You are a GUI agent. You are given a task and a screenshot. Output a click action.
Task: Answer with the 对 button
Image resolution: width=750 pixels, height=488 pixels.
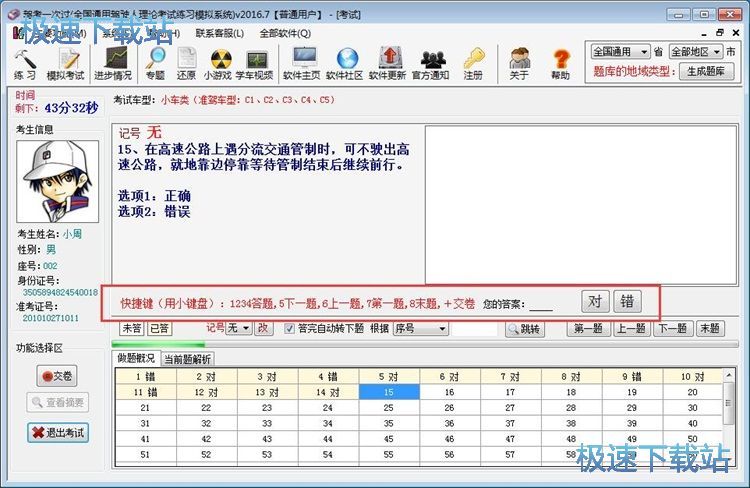tap(595, 302)
